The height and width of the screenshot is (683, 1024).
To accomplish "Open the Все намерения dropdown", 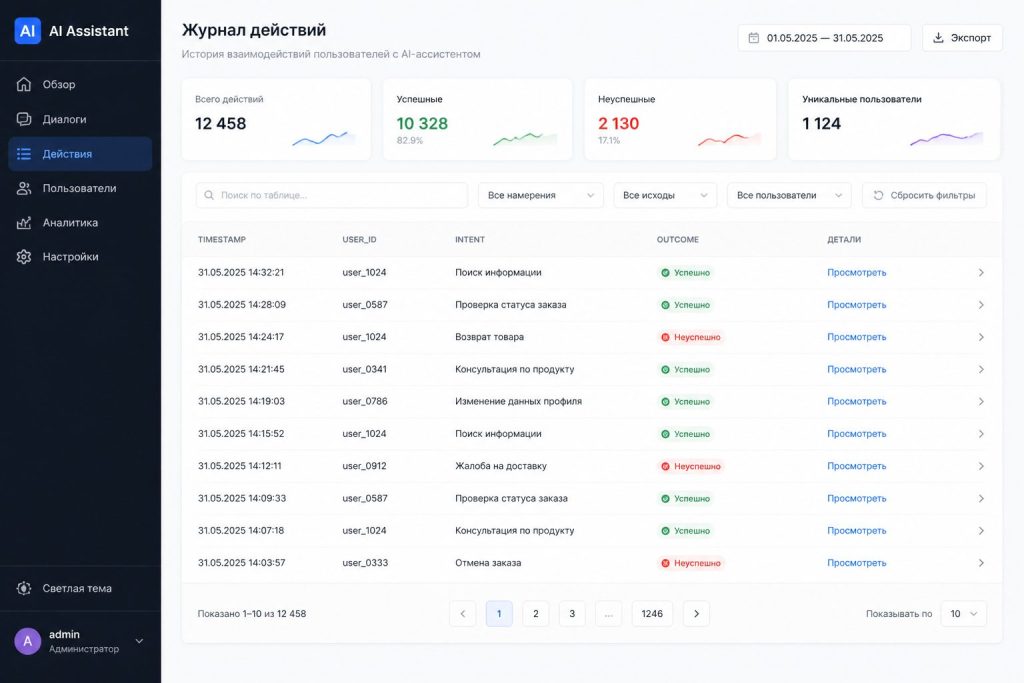I will 541,195.
